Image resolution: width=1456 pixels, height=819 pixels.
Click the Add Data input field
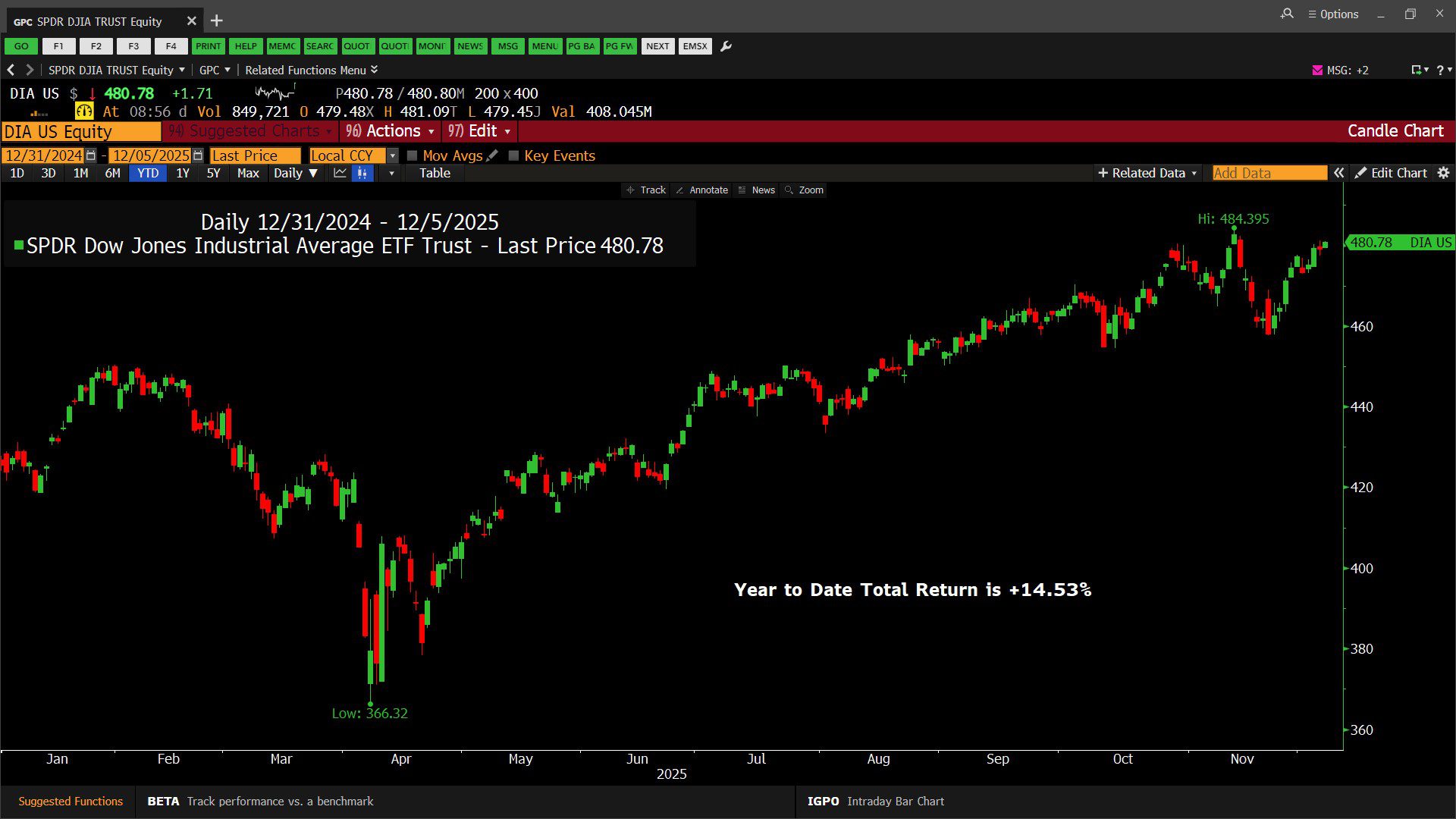1269,173
